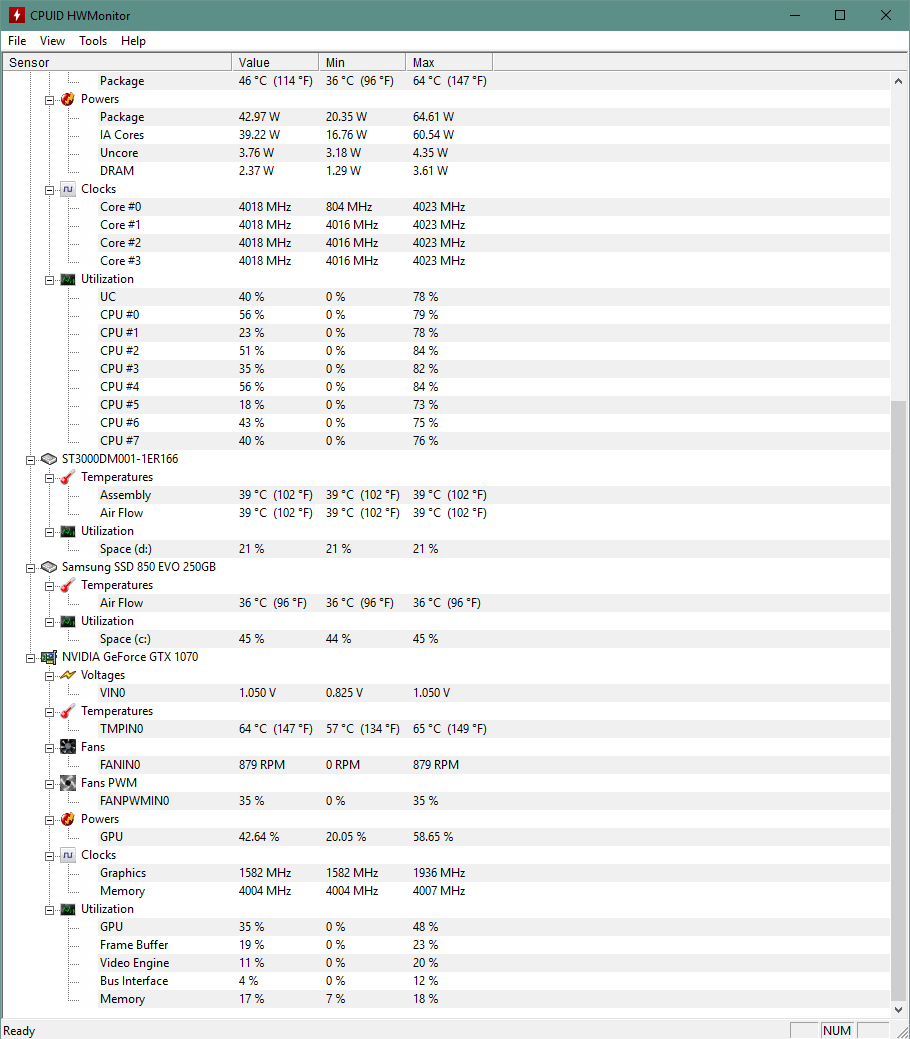The width and height of the screenshot is (910, 1039).
Task: Collapse GPU Clocks node above Graphics row
Action: pos(49,857)
